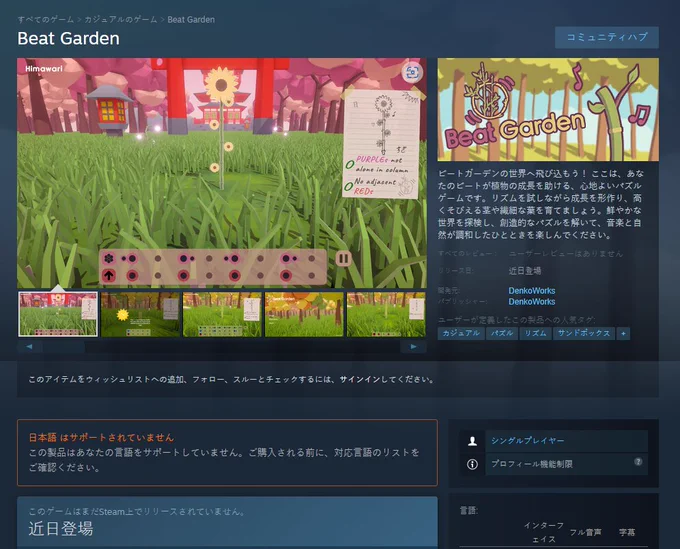680x549 pixels.
Task: Click left arrow of thumbnail scroller
Action: 29,346
